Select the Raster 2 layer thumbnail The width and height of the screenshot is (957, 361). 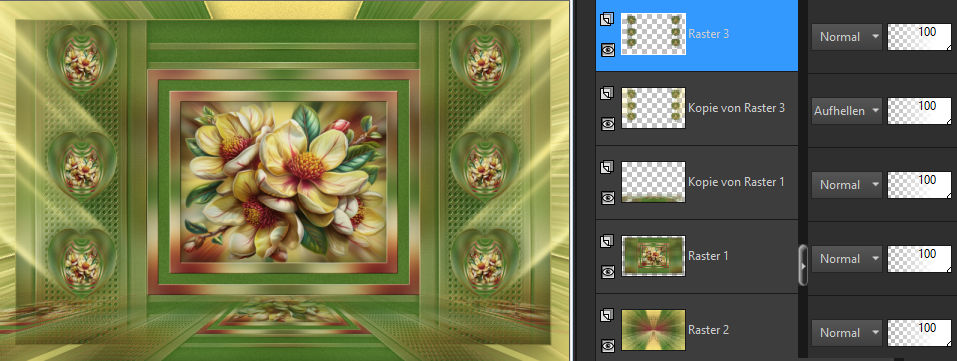[x=653, y=330]
